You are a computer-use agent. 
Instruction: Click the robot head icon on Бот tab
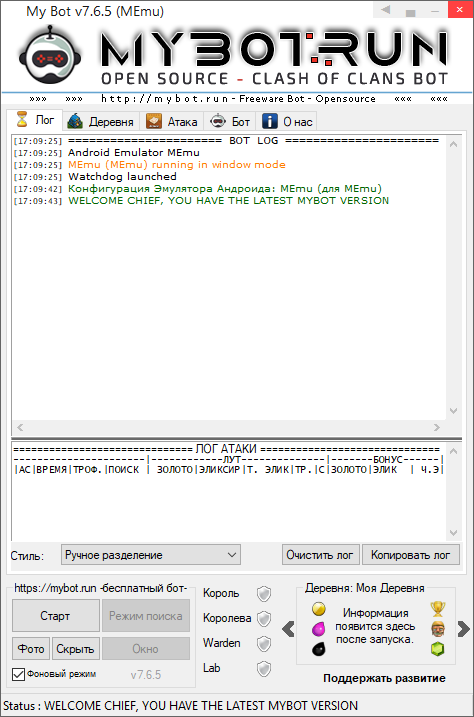(218, 121)
